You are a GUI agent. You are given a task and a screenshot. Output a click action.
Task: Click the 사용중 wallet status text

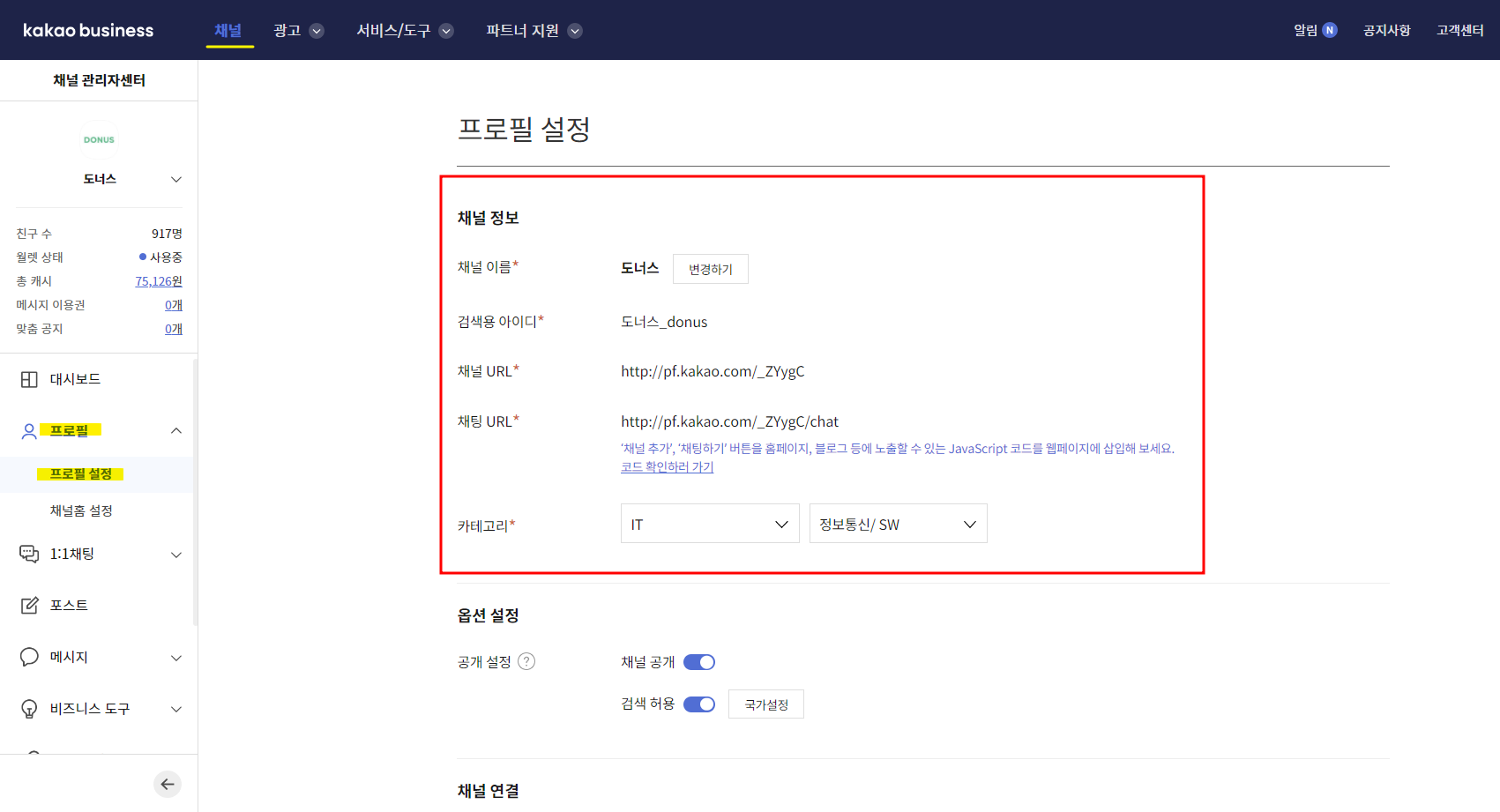[x=166, y=257]
